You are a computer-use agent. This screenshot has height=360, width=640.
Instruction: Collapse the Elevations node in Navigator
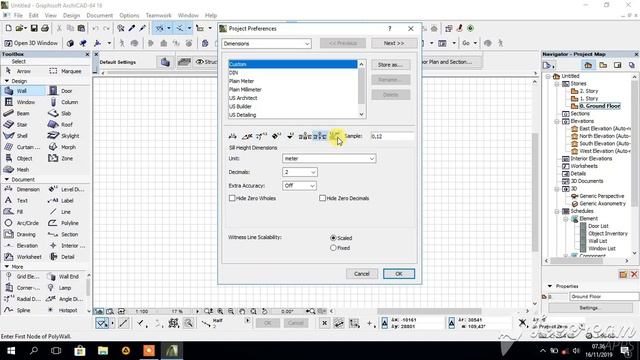click(557, 121)
